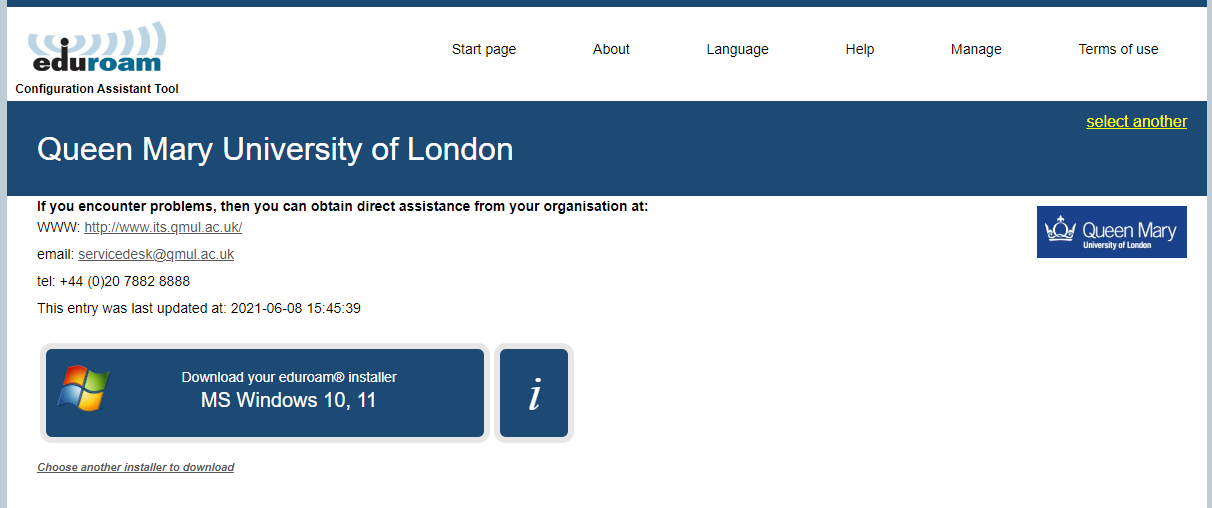Open the Language menu

[737, 49]
